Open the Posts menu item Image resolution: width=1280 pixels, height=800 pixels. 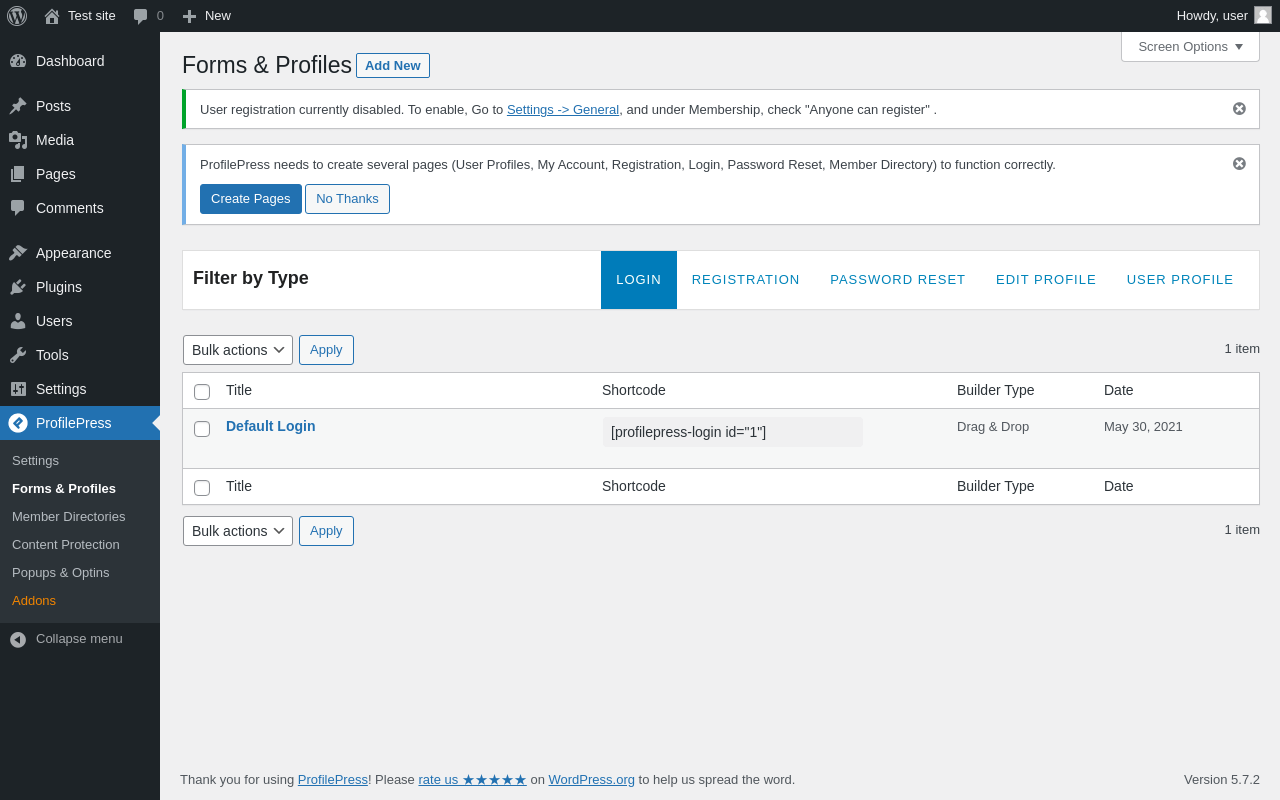pos(80,106)
